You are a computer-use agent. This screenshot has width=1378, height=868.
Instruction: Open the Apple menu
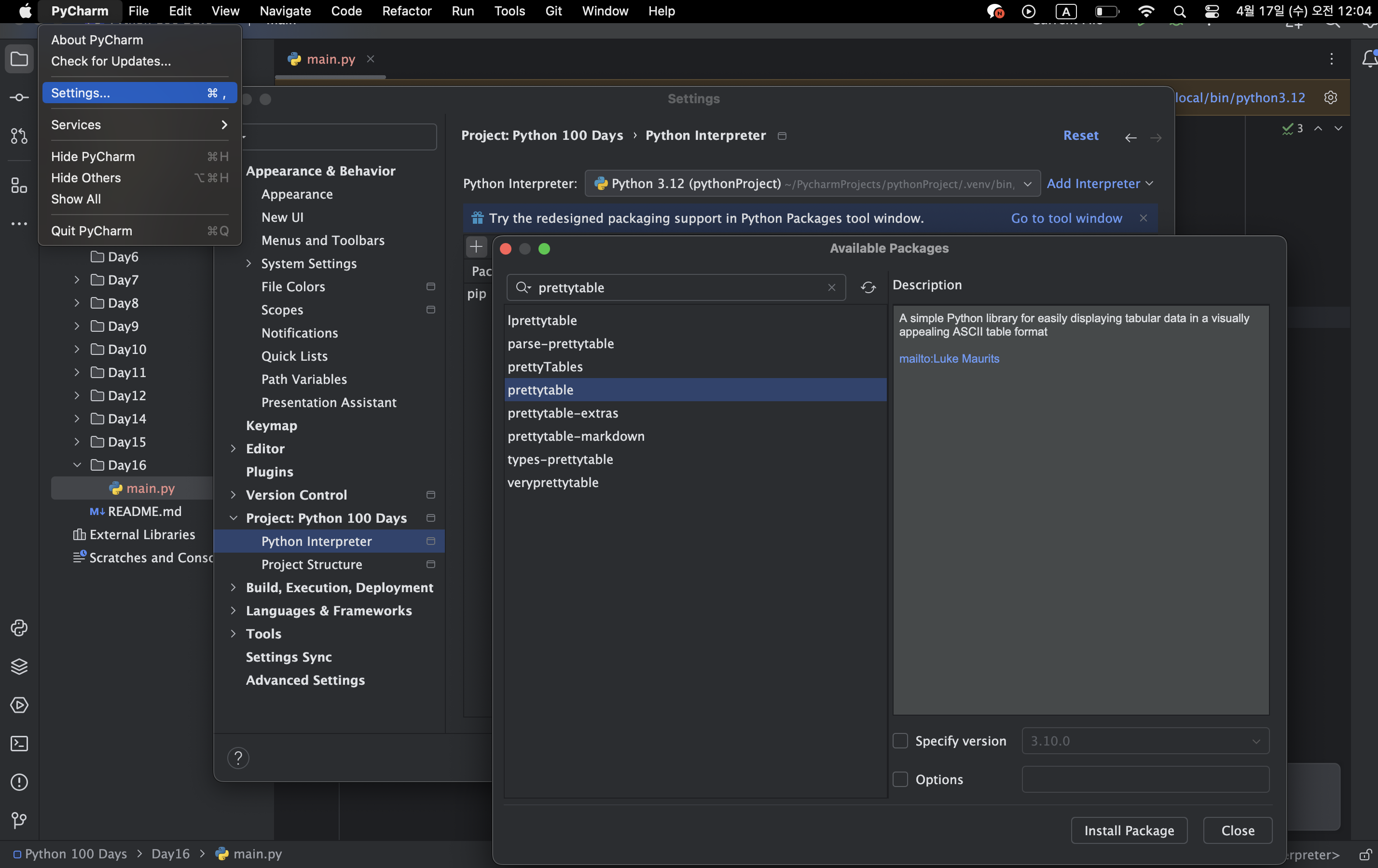[x=25, y=12]
